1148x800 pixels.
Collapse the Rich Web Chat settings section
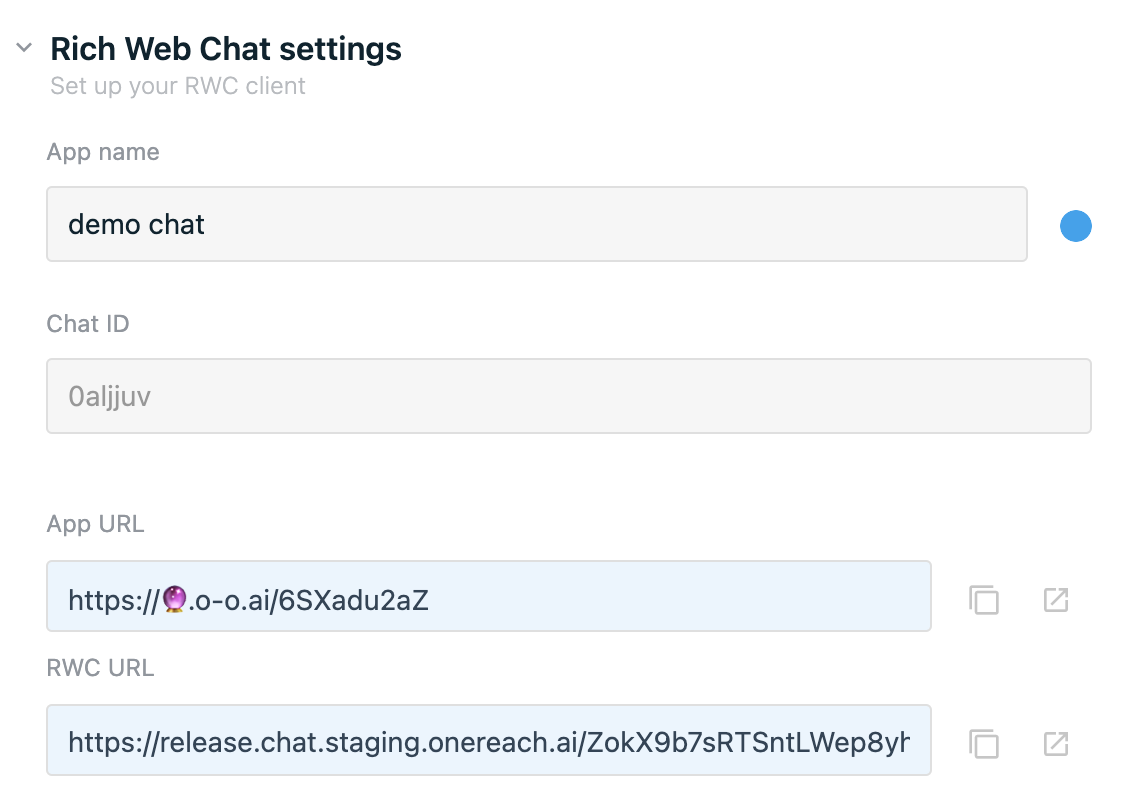(24, 48)
